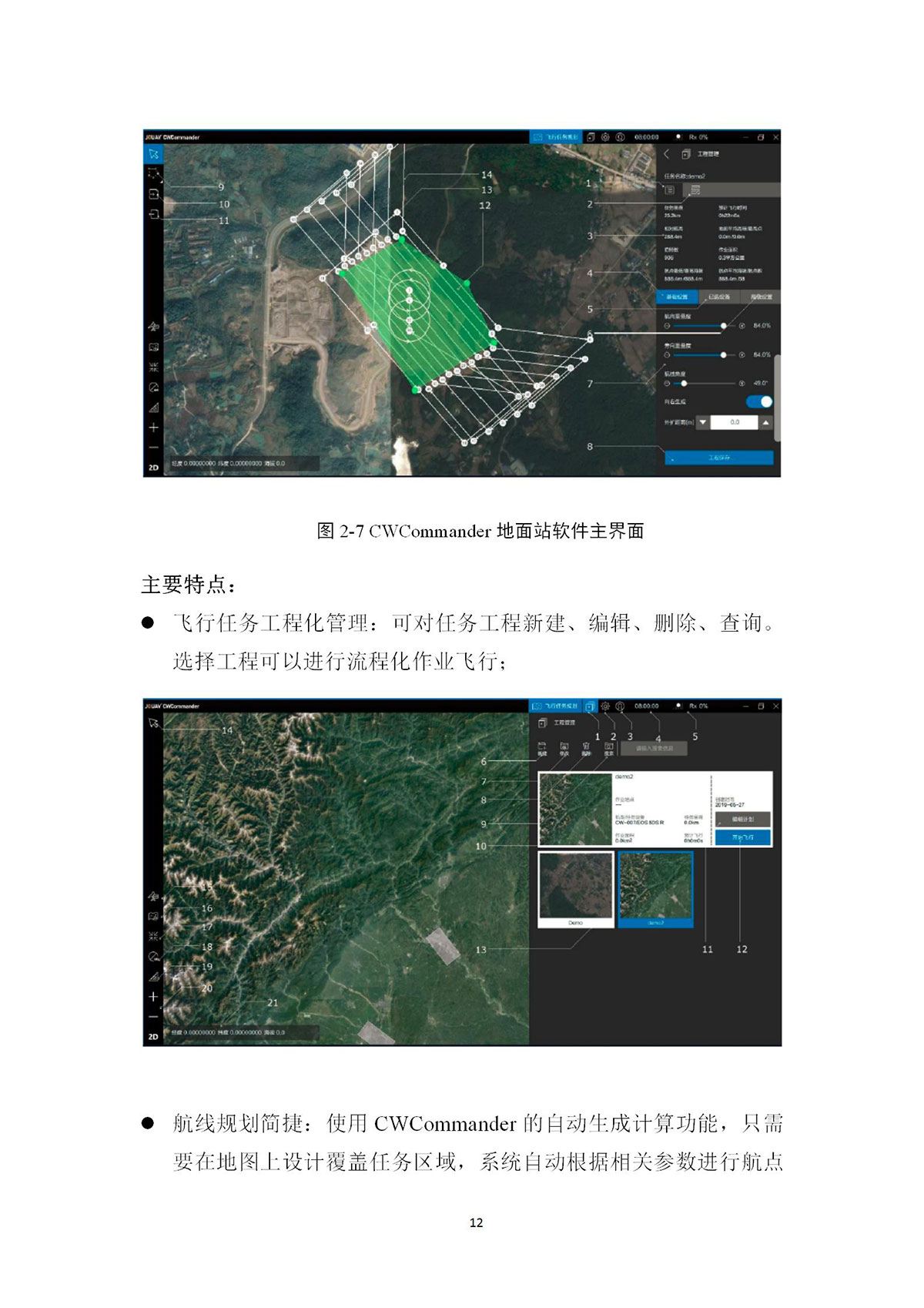Raise 外扩距离 with the up arrow
The height and width of the screenshot is (1308, 924).
pos(765,422)
